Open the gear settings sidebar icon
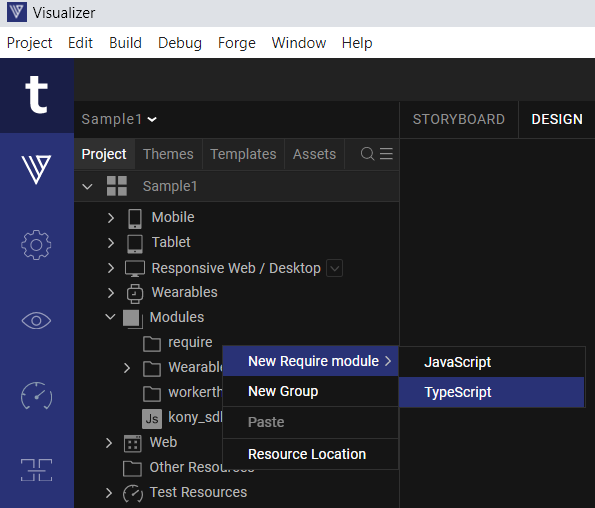Screen dimensions: 595x508 tap(36, 245)
